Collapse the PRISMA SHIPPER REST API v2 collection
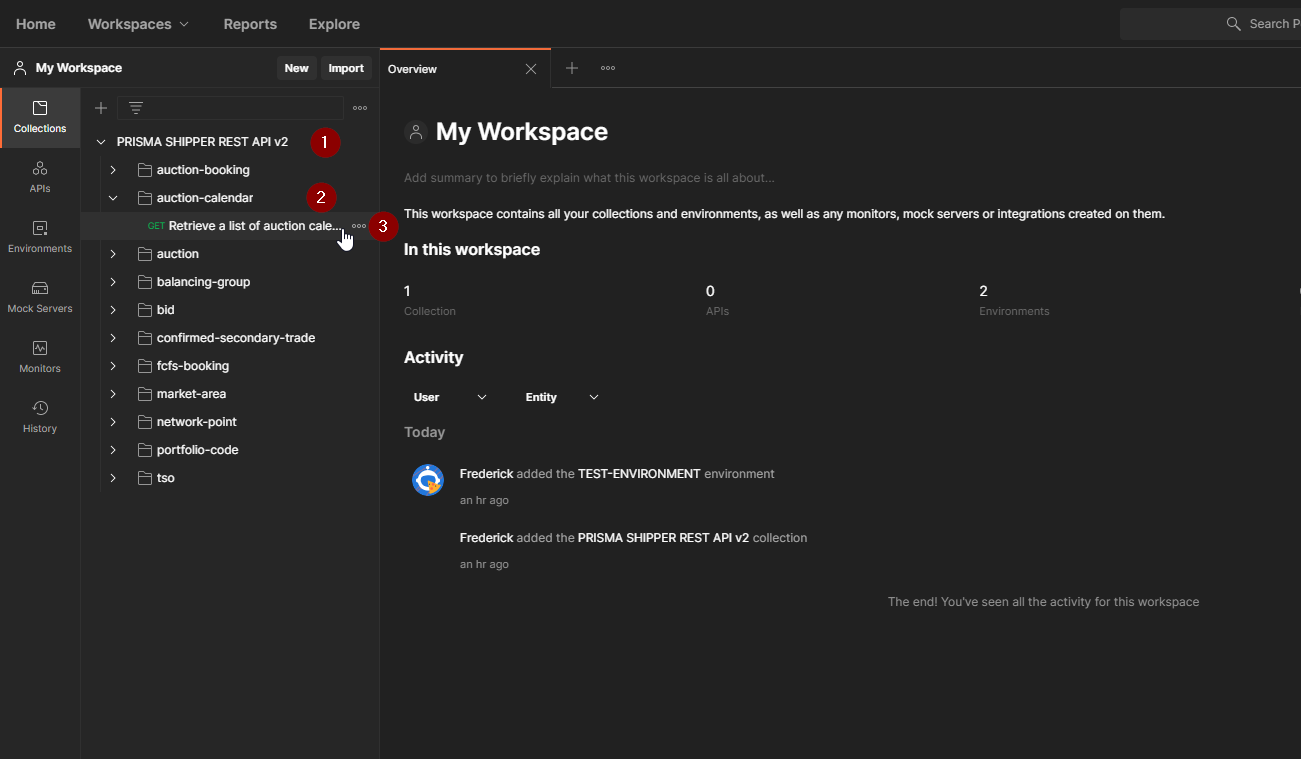 pos(101,142)
